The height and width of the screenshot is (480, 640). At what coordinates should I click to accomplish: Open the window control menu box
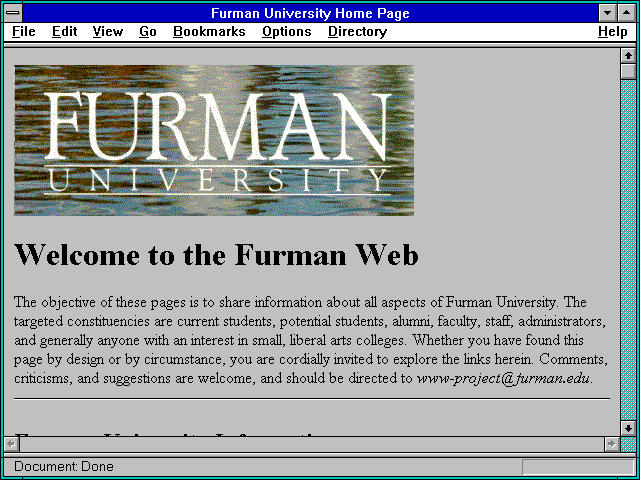pos(13,13)
